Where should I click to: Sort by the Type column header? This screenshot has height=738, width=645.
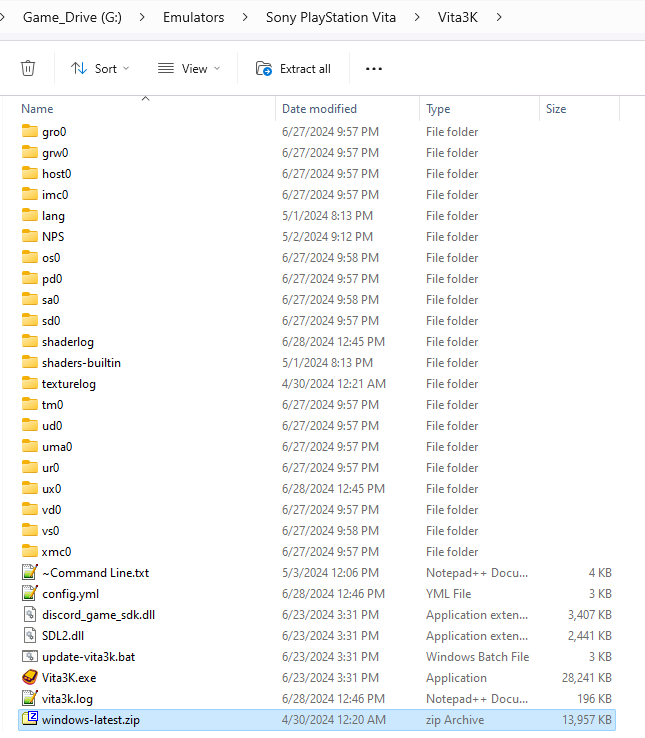pos(438,109)
